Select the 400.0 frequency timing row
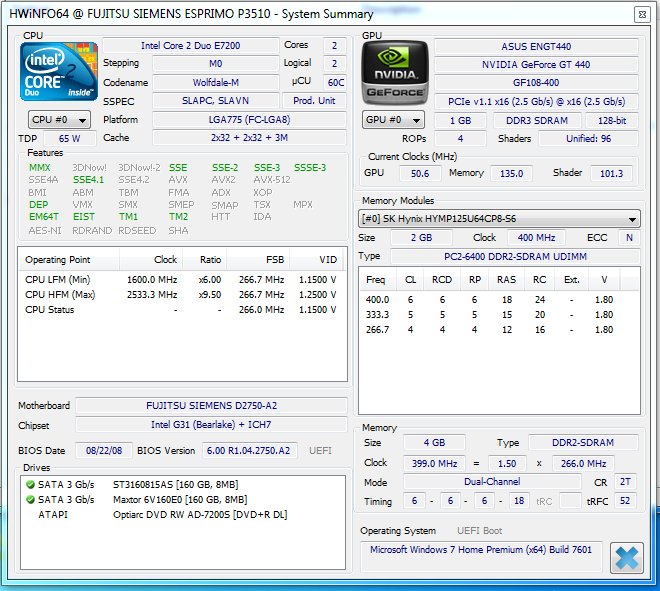 tap(499, 300)
